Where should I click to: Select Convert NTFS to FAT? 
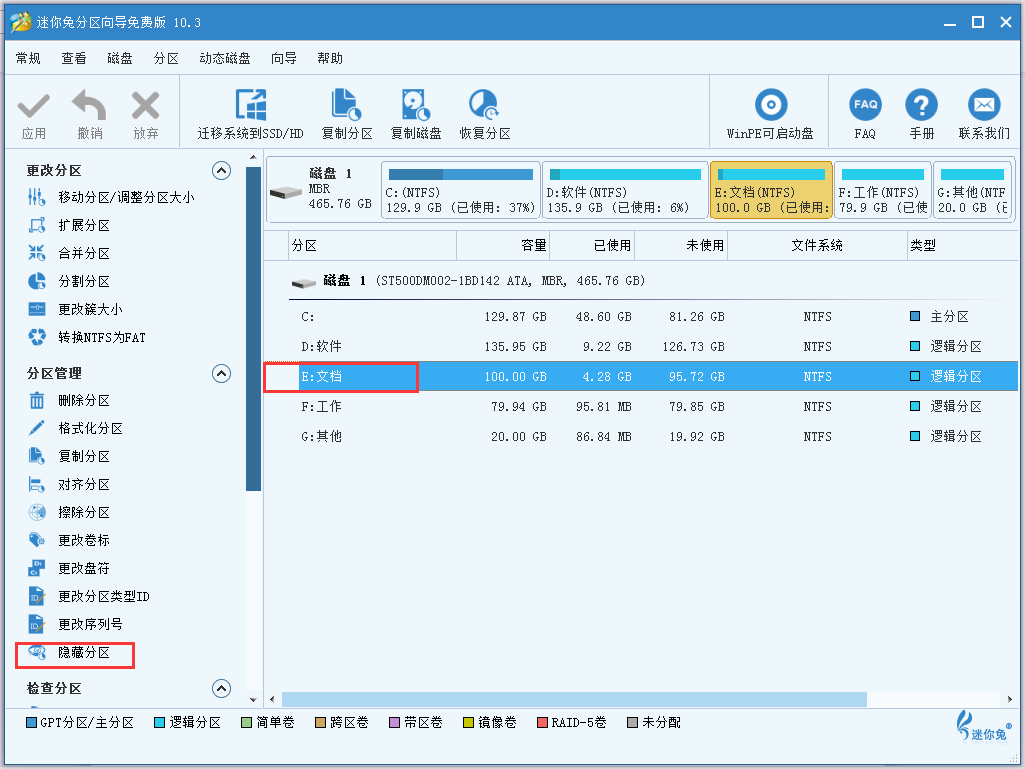pyautogui.click(x=86, y=337)
